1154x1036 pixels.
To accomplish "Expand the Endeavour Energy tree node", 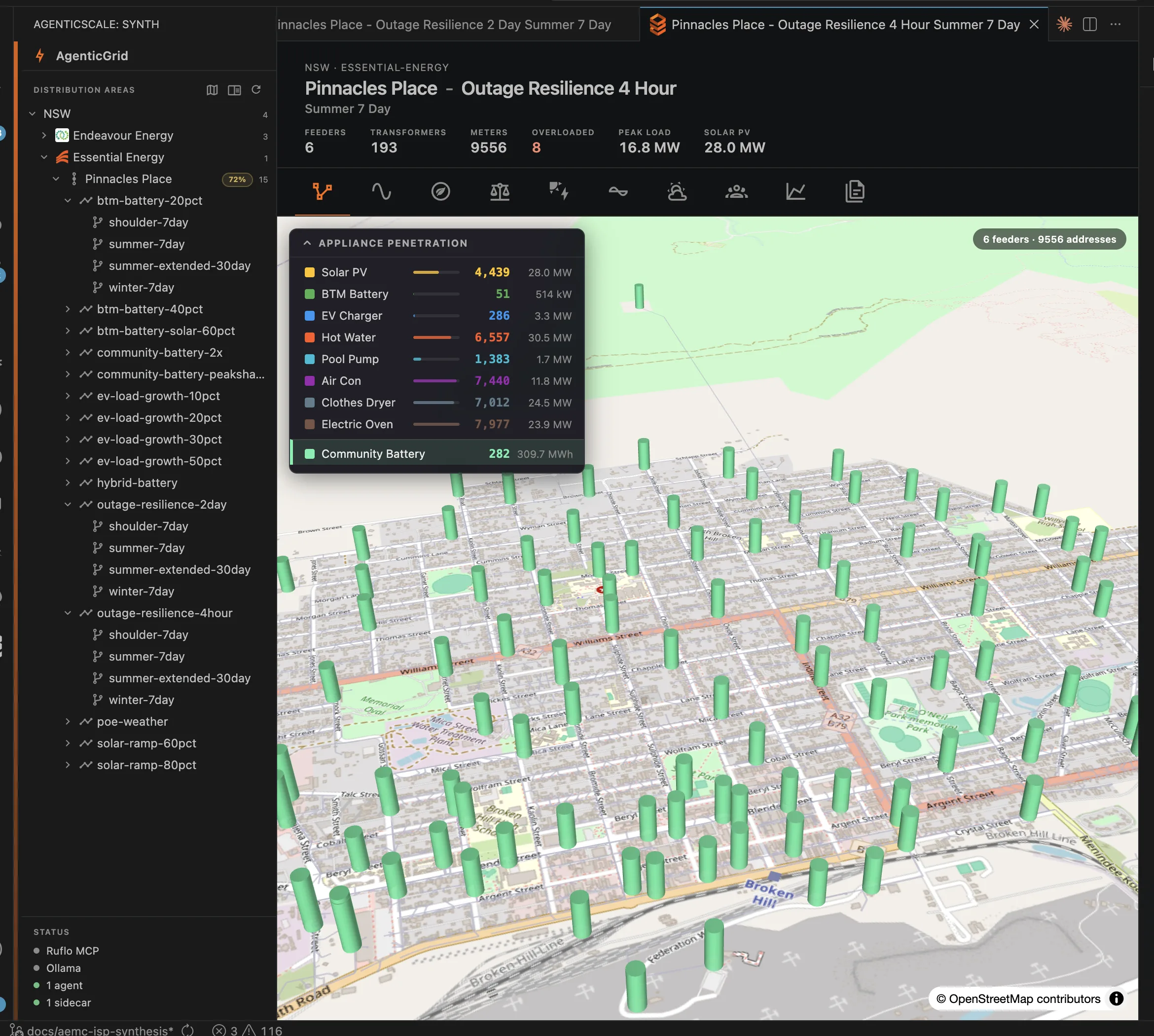I will [44, 136].
